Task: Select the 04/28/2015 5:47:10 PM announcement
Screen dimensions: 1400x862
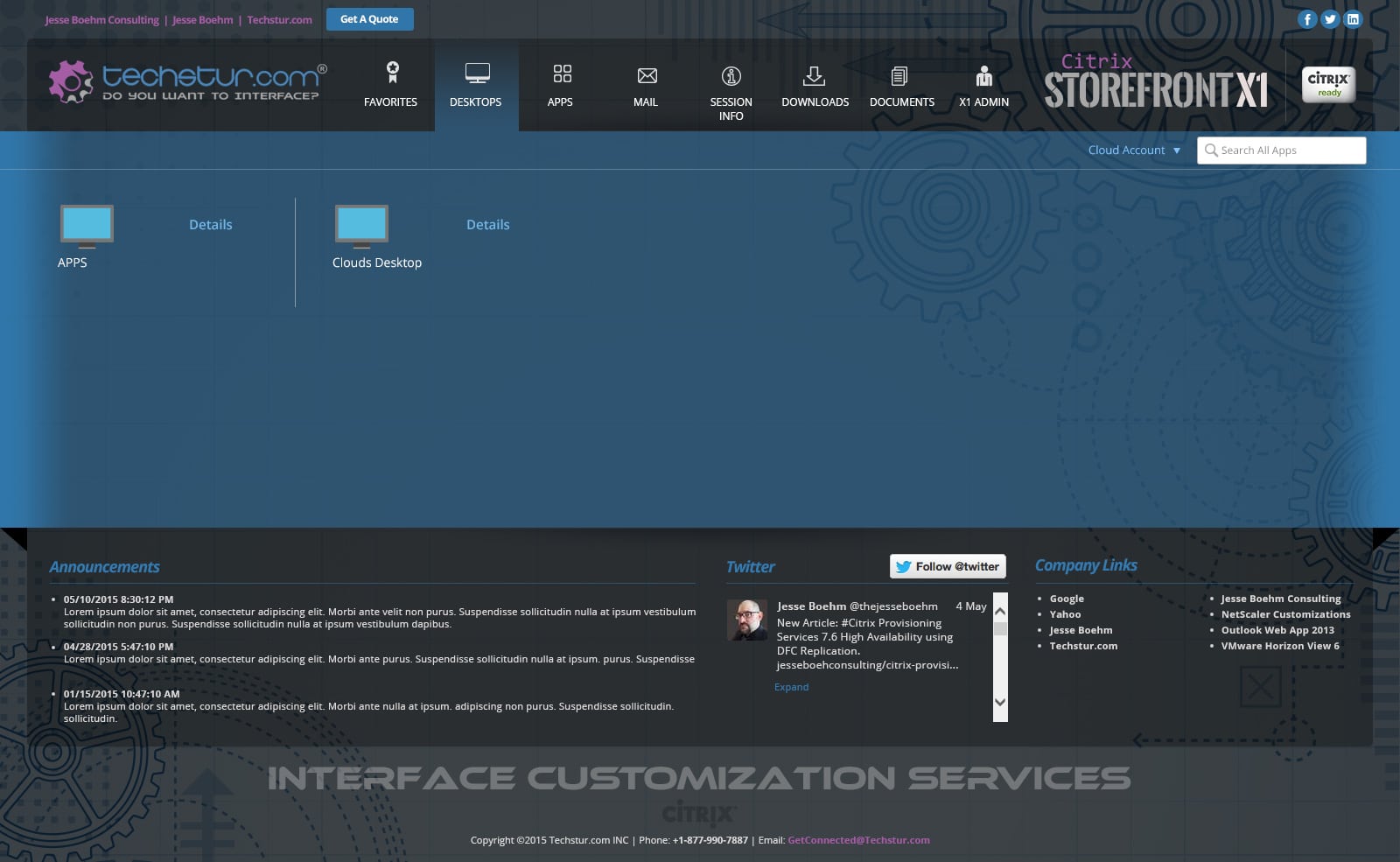Action: point(118,647)
